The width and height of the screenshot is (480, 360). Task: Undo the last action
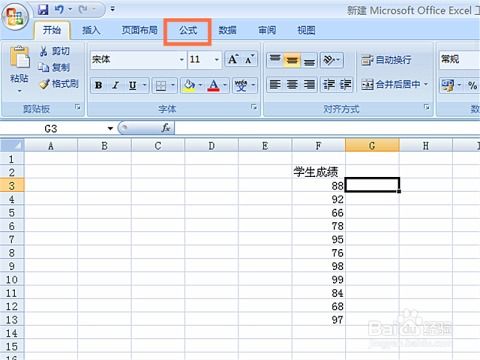[x=59, y=9]
